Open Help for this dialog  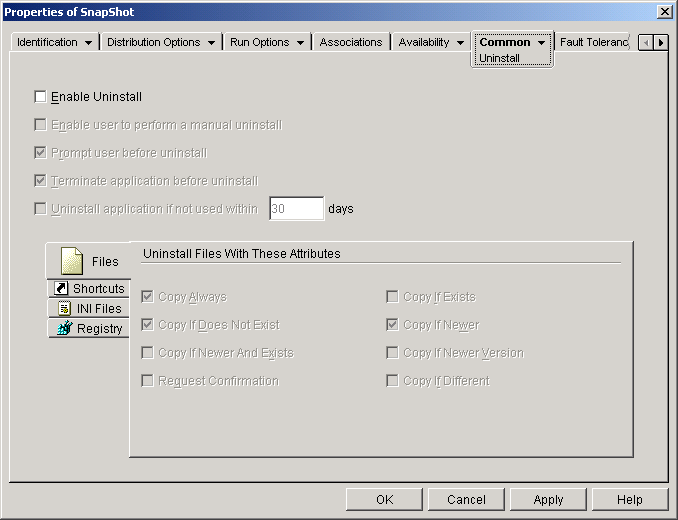630,500
